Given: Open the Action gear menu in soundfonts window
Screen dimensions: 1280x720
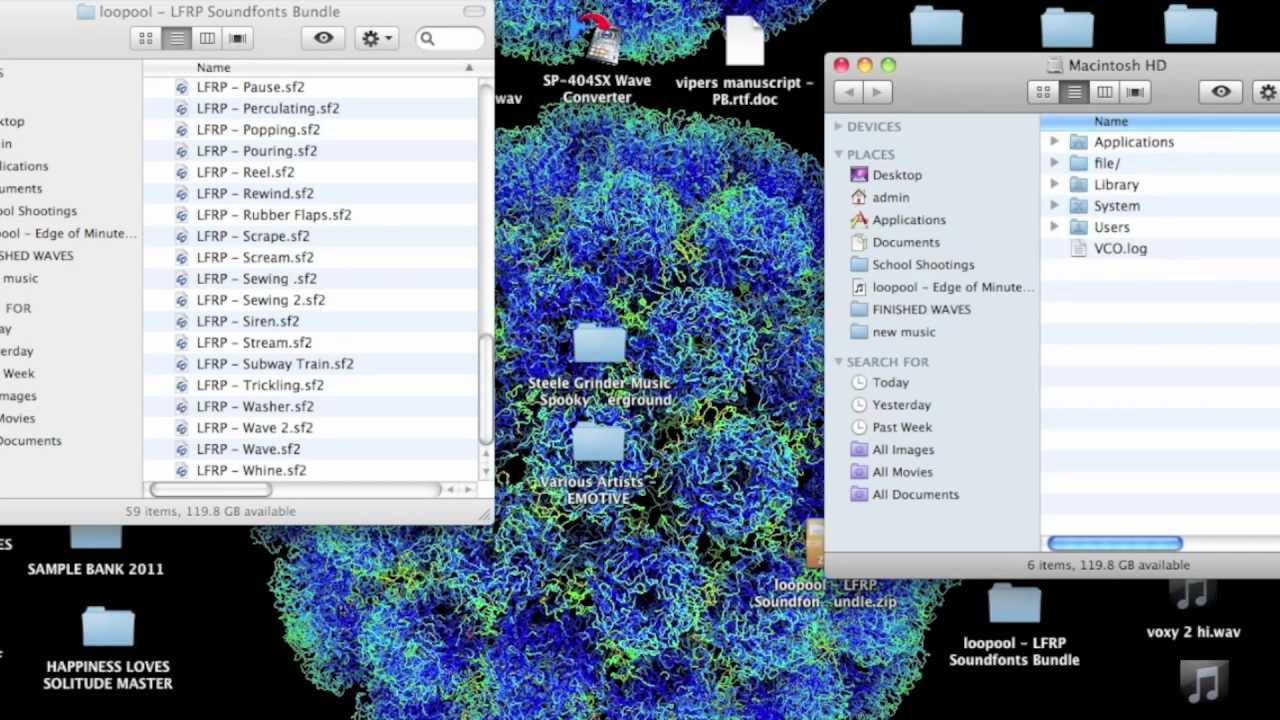Looking at the screenshot, I should pos(376,38).
